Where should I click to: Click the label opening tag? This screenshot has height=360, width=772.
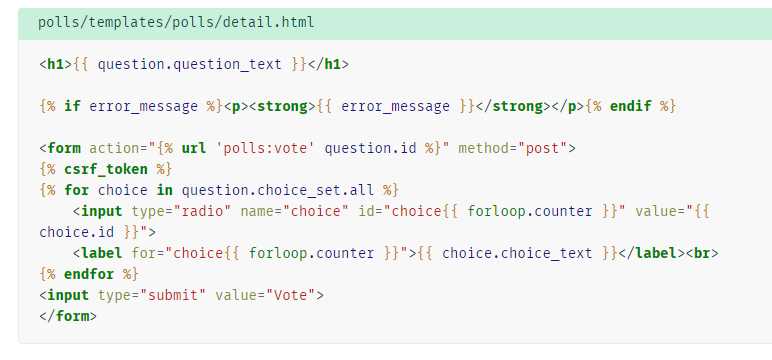(97, 253)
